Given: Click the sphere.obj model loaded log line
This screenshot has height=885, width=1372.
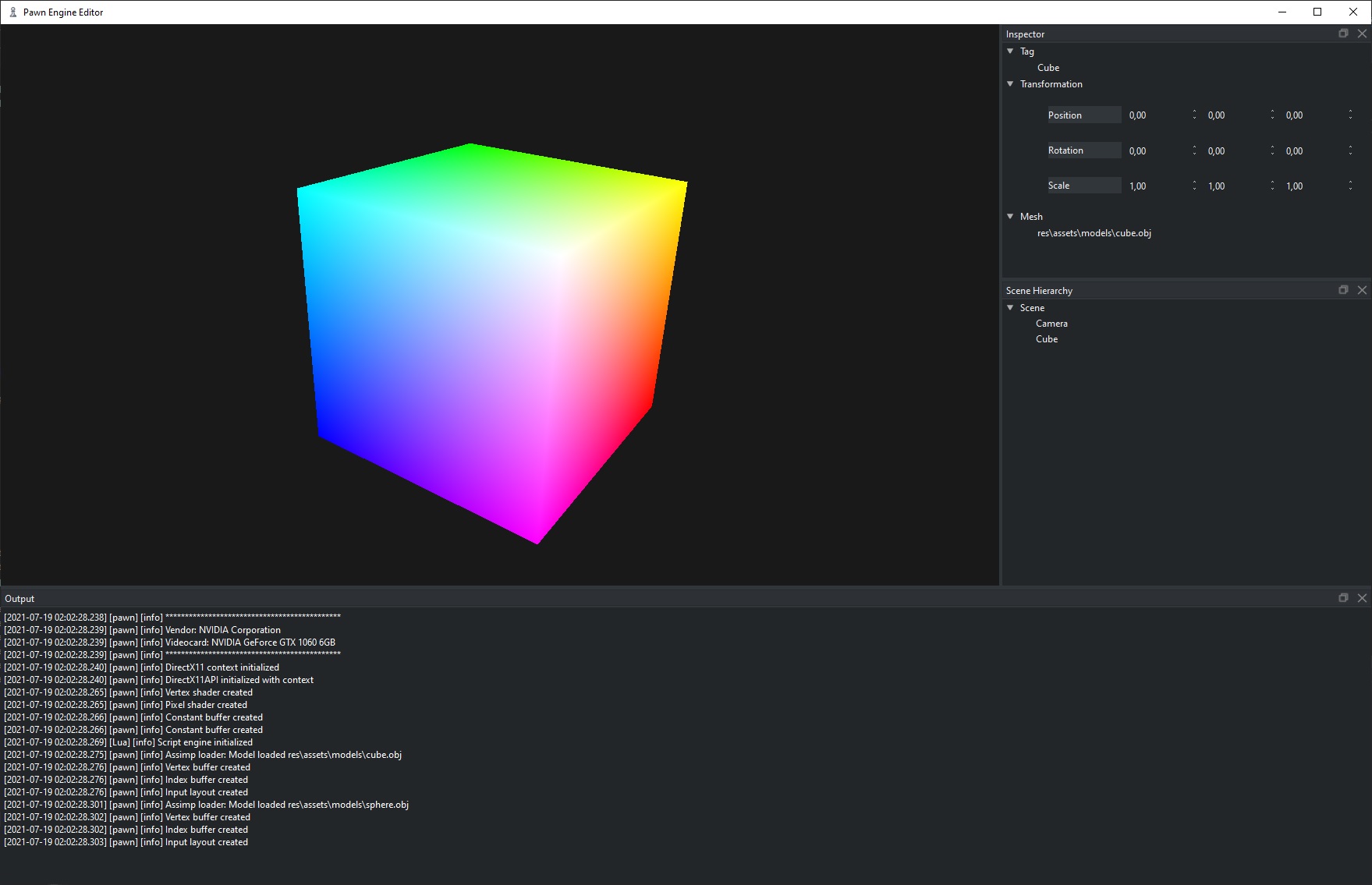Looking at the screenshot, I should pos(207,805).
